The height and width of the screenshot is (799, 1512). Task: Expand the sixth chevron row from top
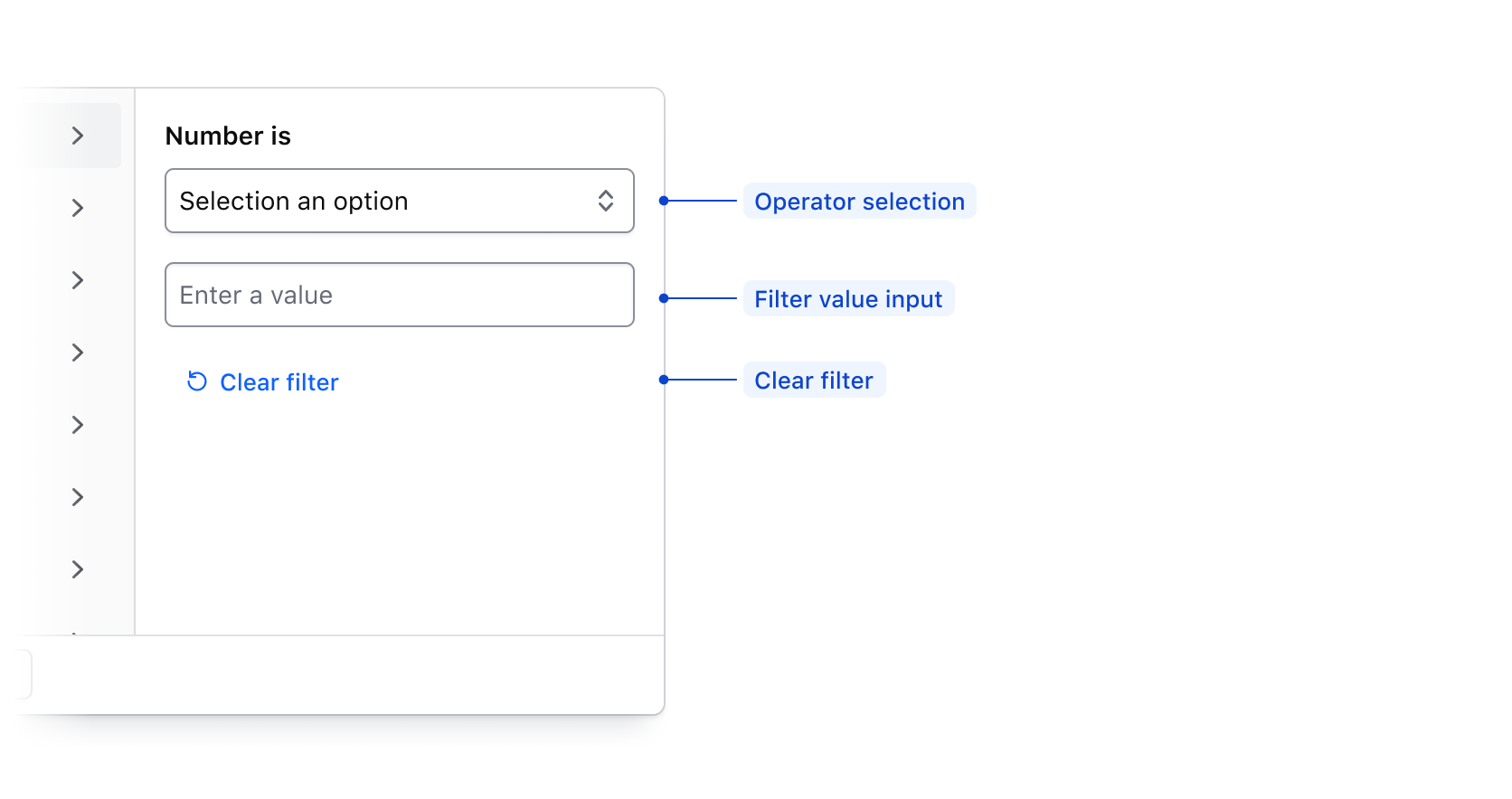78,497
